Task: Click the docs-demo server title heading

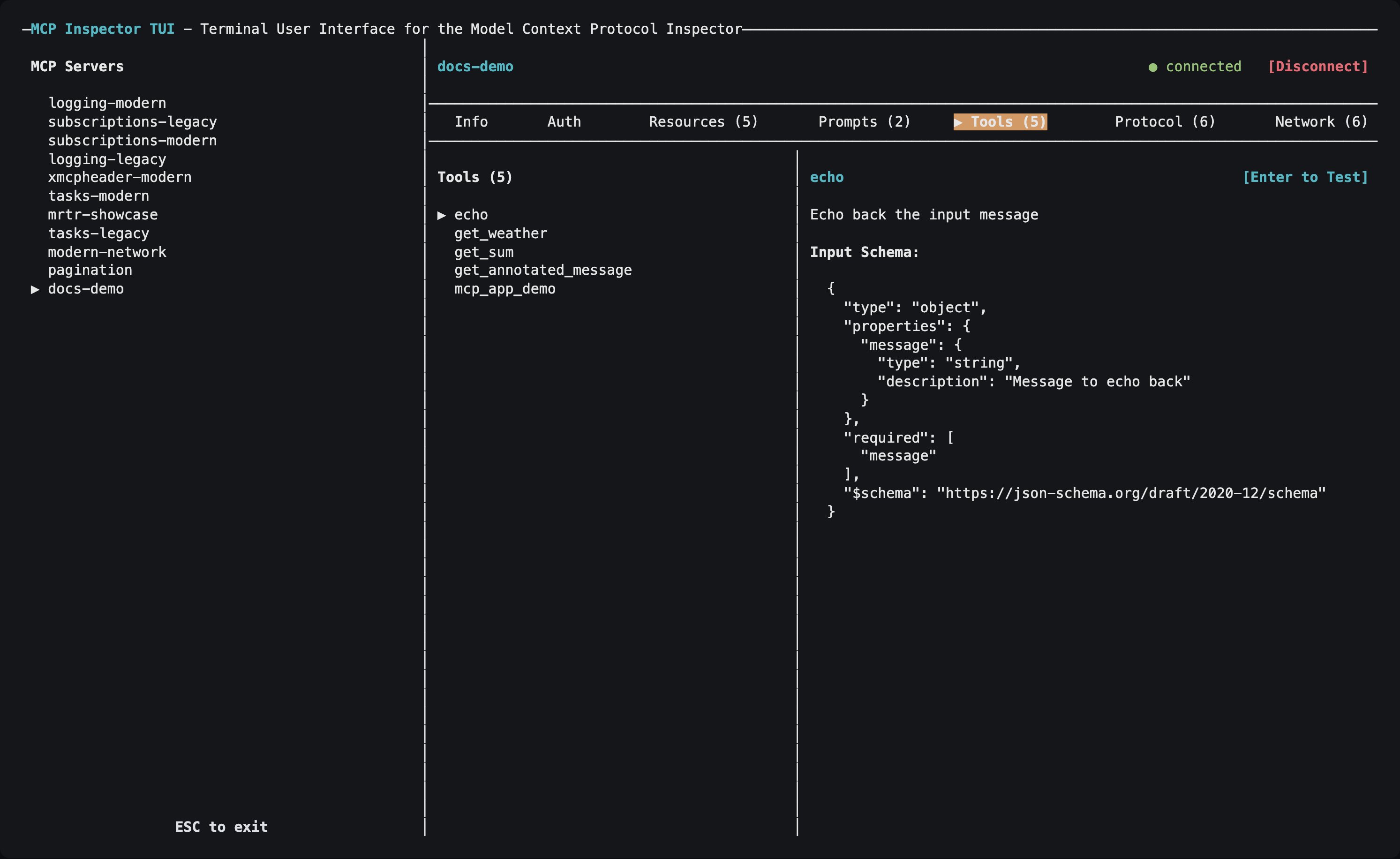Action: point(475,67)
